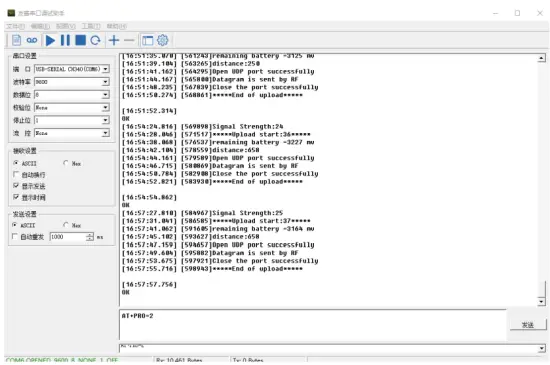Expand the 数据位 data bits dropdown
Viewport: 550px width, 365px height.
(x=105, y=95)
